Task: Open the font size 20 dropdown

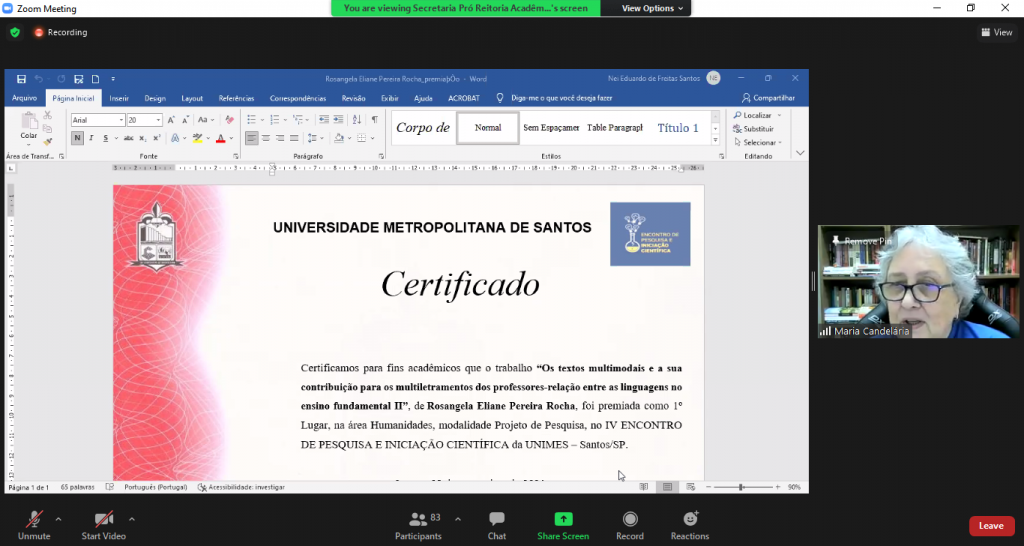Action: click(x=158, y=120)
